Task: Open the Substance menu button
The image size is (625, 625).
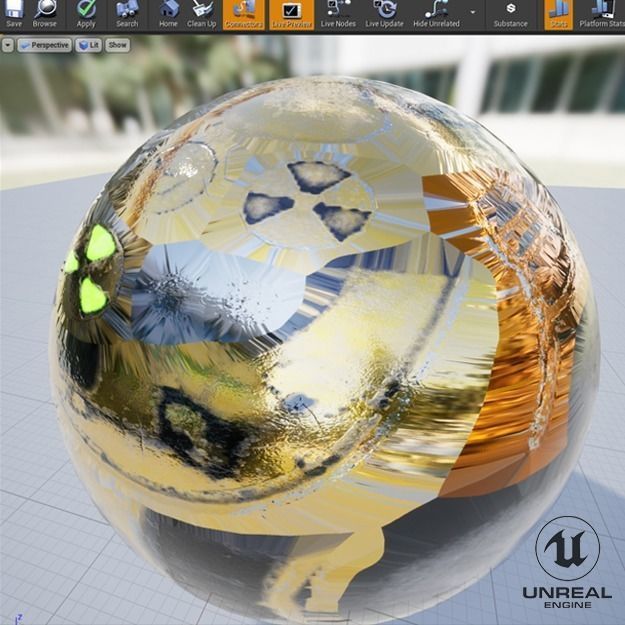Action: coord(511,14)
